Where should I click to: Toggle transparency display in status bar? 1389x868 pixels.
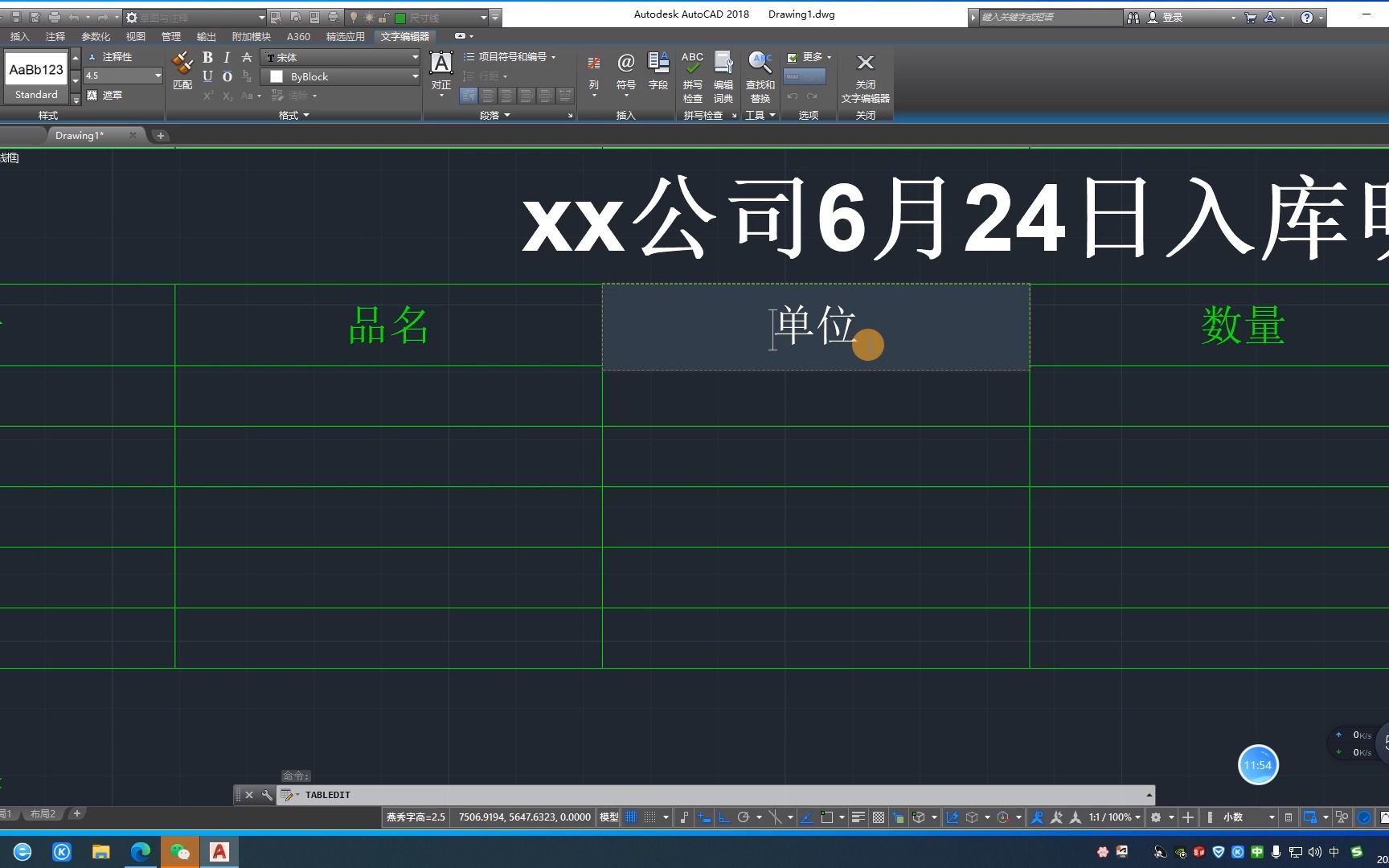(x=879, y=817)
